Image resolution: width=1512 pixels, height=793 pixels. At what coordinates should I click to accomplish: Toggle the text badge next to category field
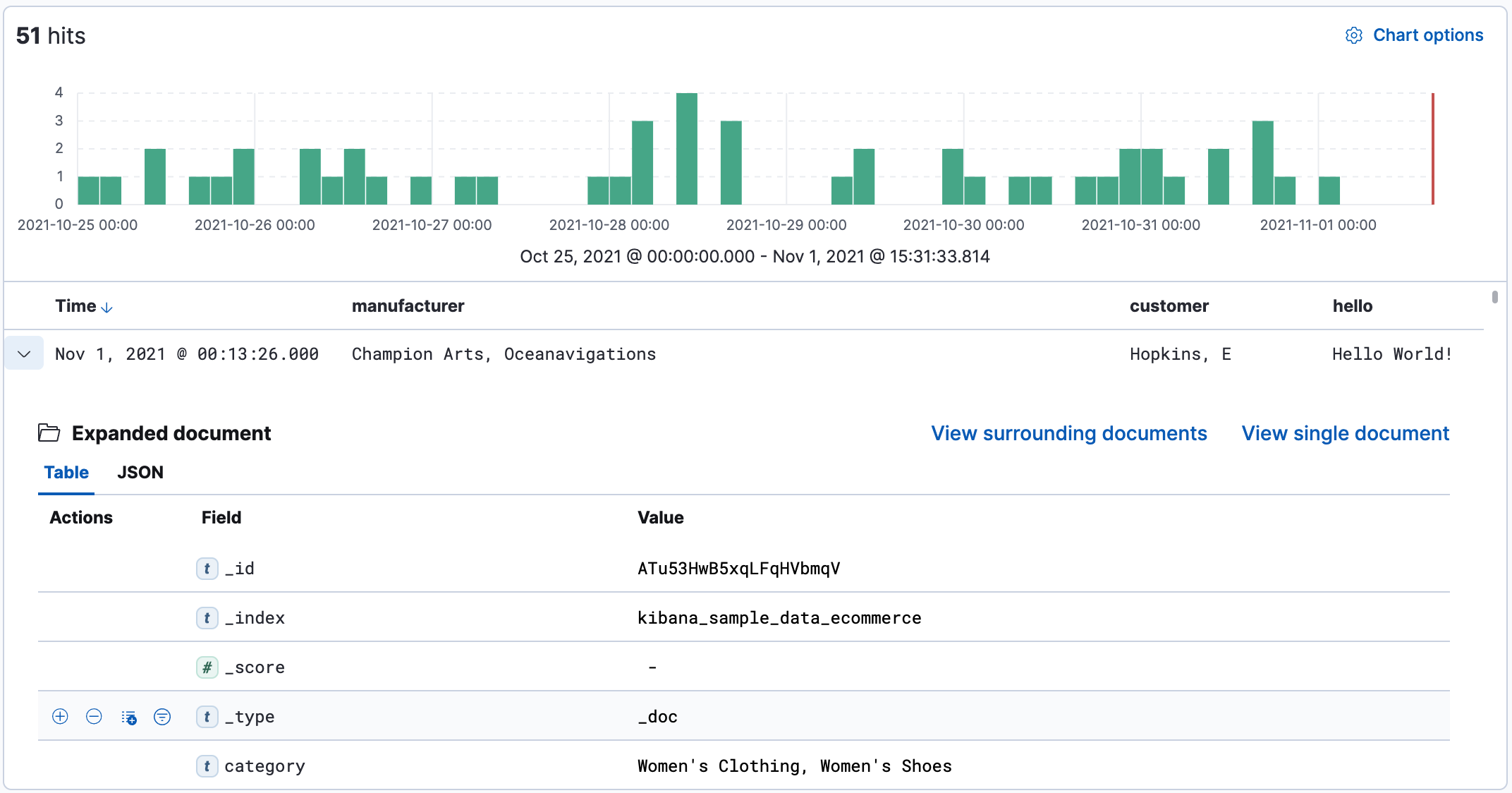click(207, 766)
